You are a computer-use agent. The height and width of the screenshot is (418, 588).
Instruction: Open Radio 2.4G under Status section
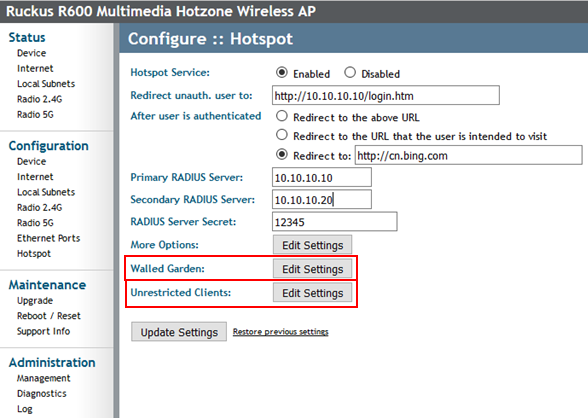[40, 99]
